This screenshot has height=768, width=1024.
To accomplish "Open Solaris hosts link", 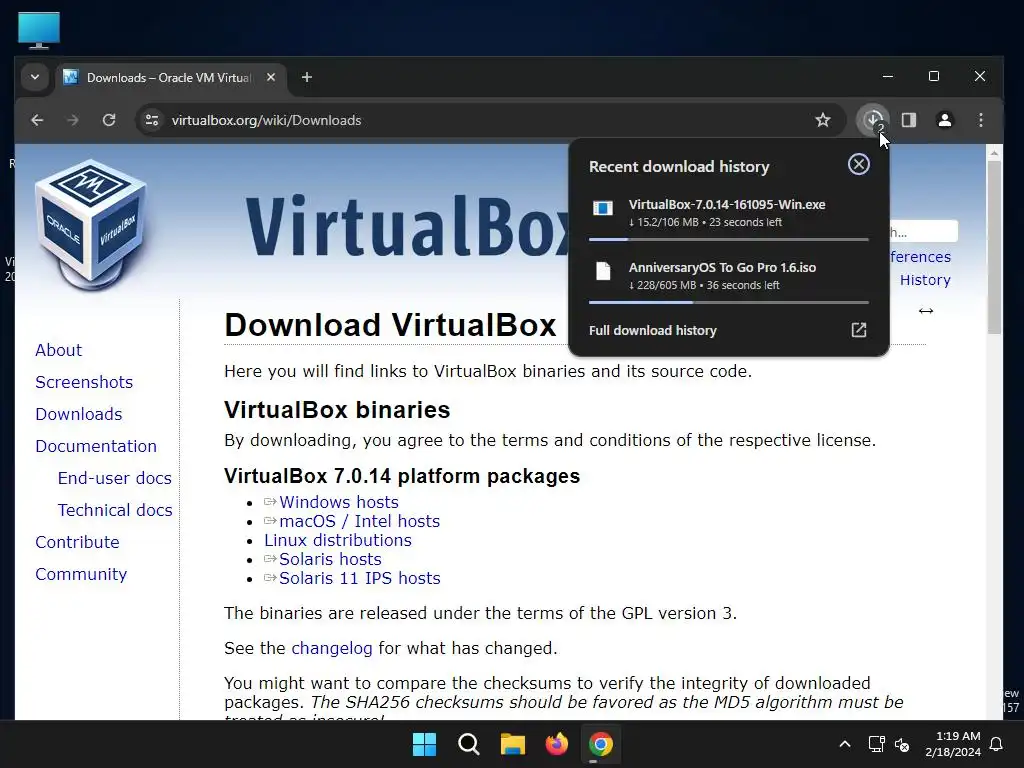I will (x=330, y=559).
